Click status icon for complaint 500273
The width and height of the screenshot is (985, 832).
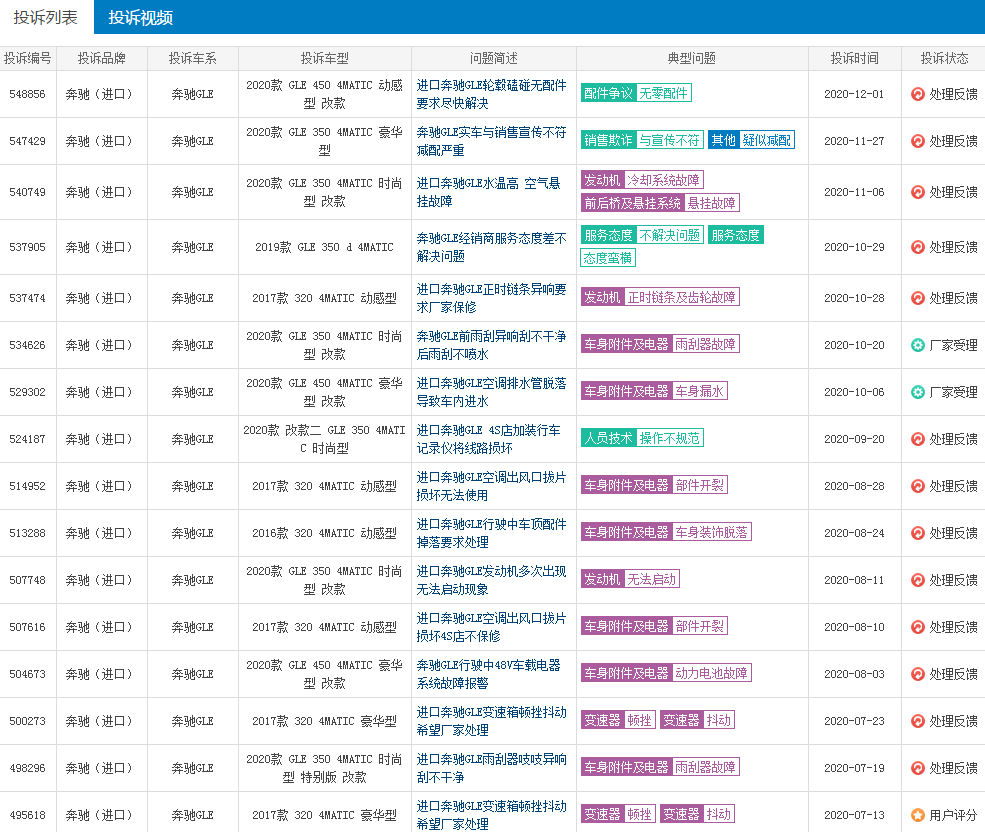point(918,721)
